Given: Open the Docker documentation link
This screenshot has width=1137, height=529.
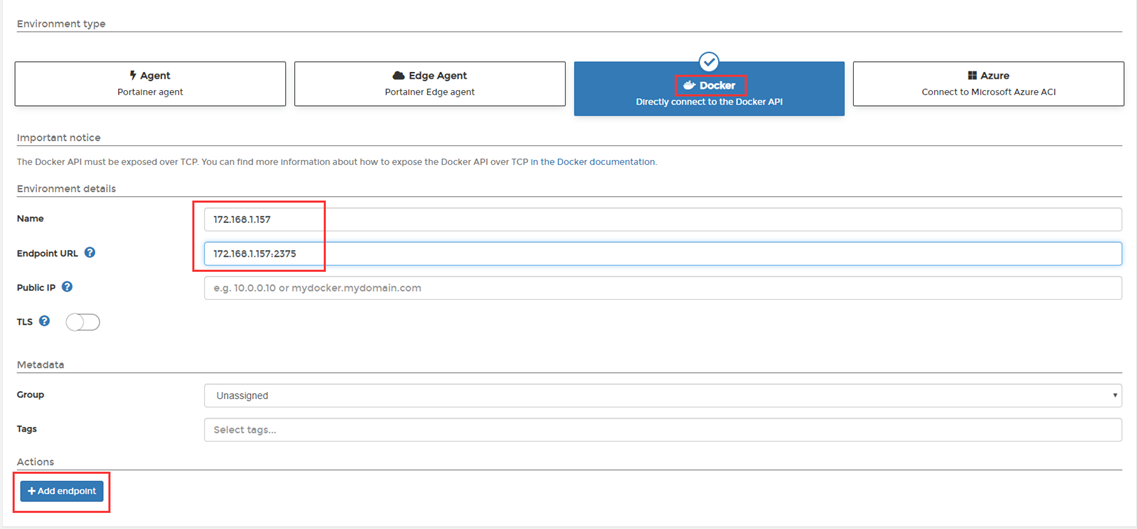Looking at the screenshot, I should pos(593,162).
